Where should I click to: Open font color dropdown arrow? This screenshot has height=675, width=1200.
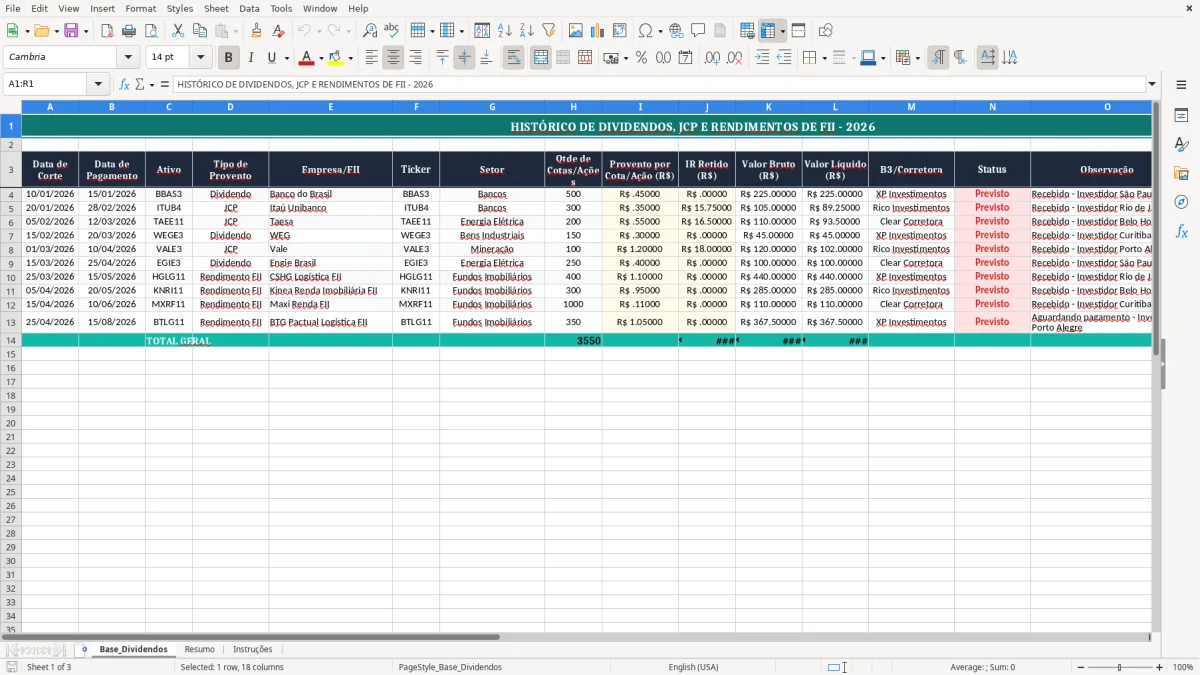pyautogui.click(x=320, y=58)
